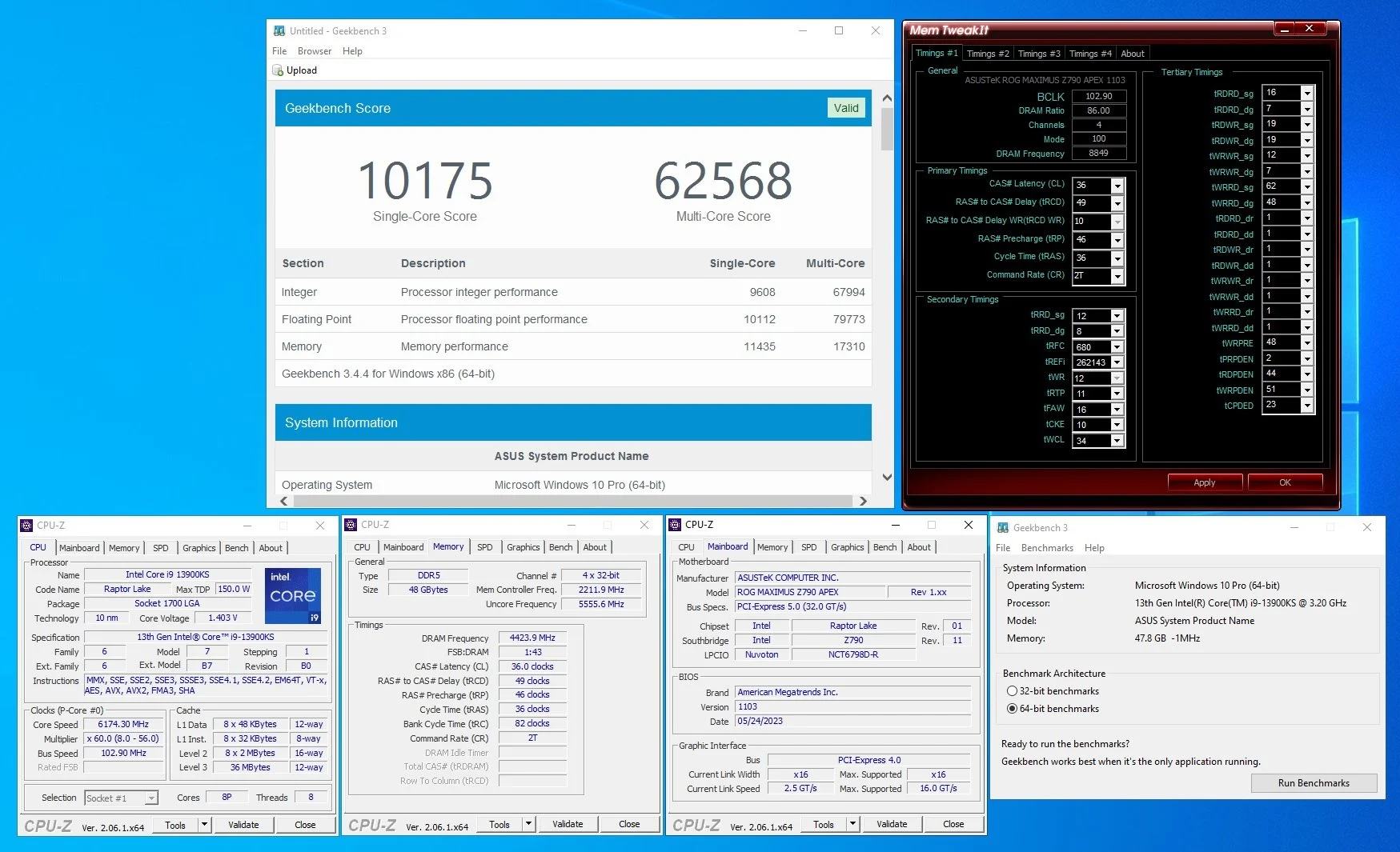Click Validate in the CPU-Z CPU tab window
The image size is (1400, 852).
(x=243, y=825)
